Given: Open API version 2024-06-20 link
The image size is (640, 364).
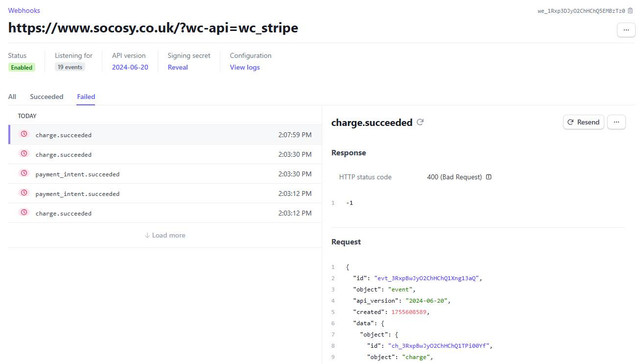Looking at the screenshot, I should 130,67.
